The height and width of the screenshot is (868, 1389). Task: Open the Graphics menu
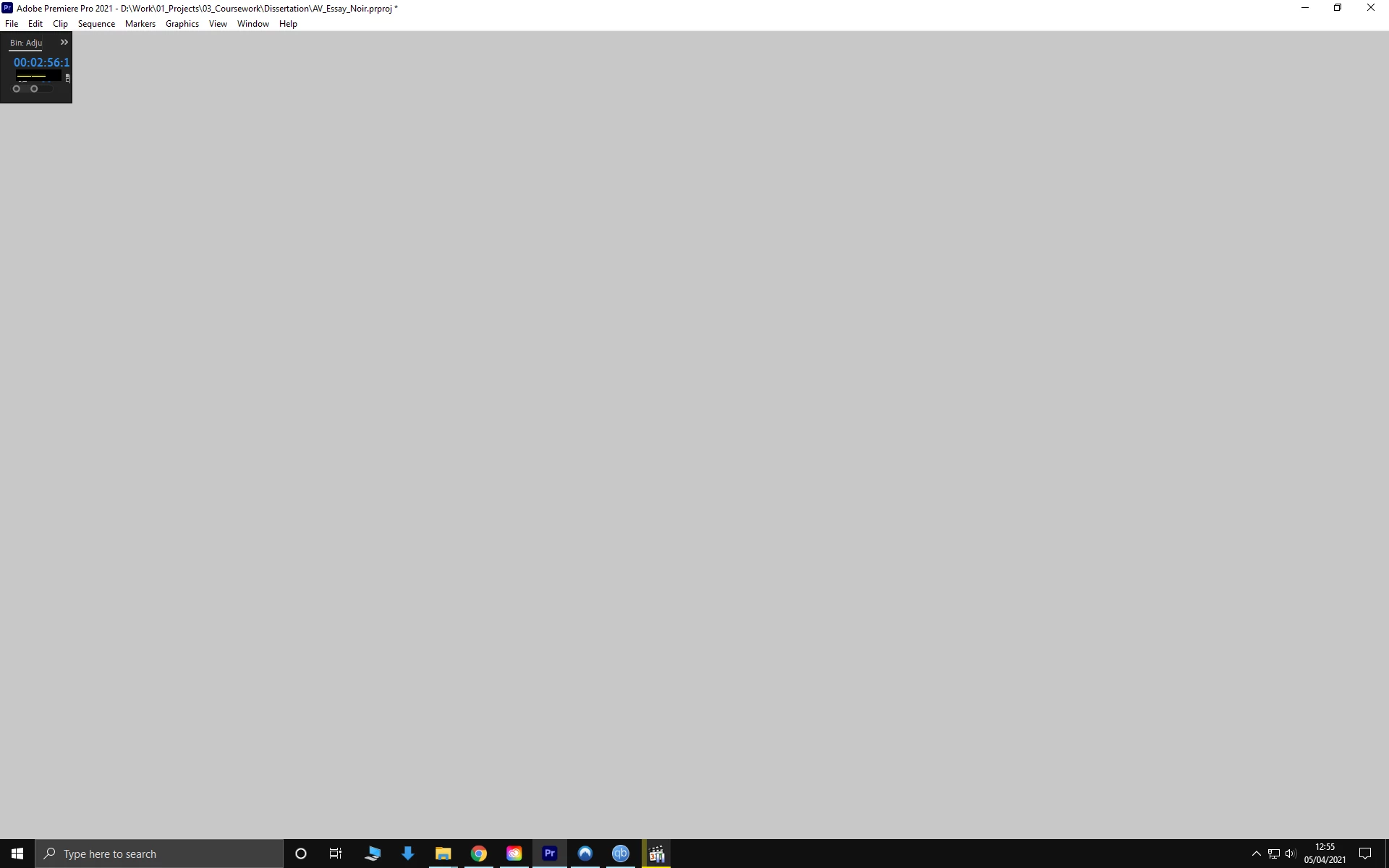click(182, 24)
